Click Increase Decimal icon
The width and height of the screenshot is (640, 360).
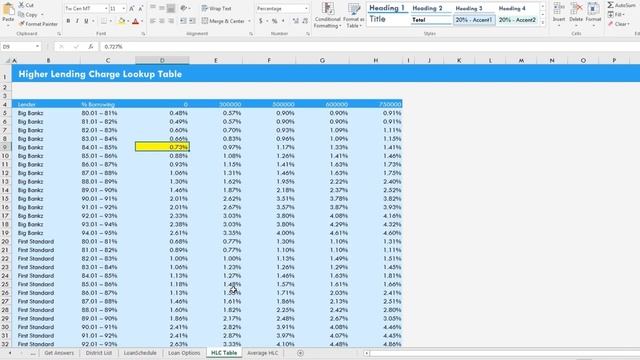(x=296, y=21)
